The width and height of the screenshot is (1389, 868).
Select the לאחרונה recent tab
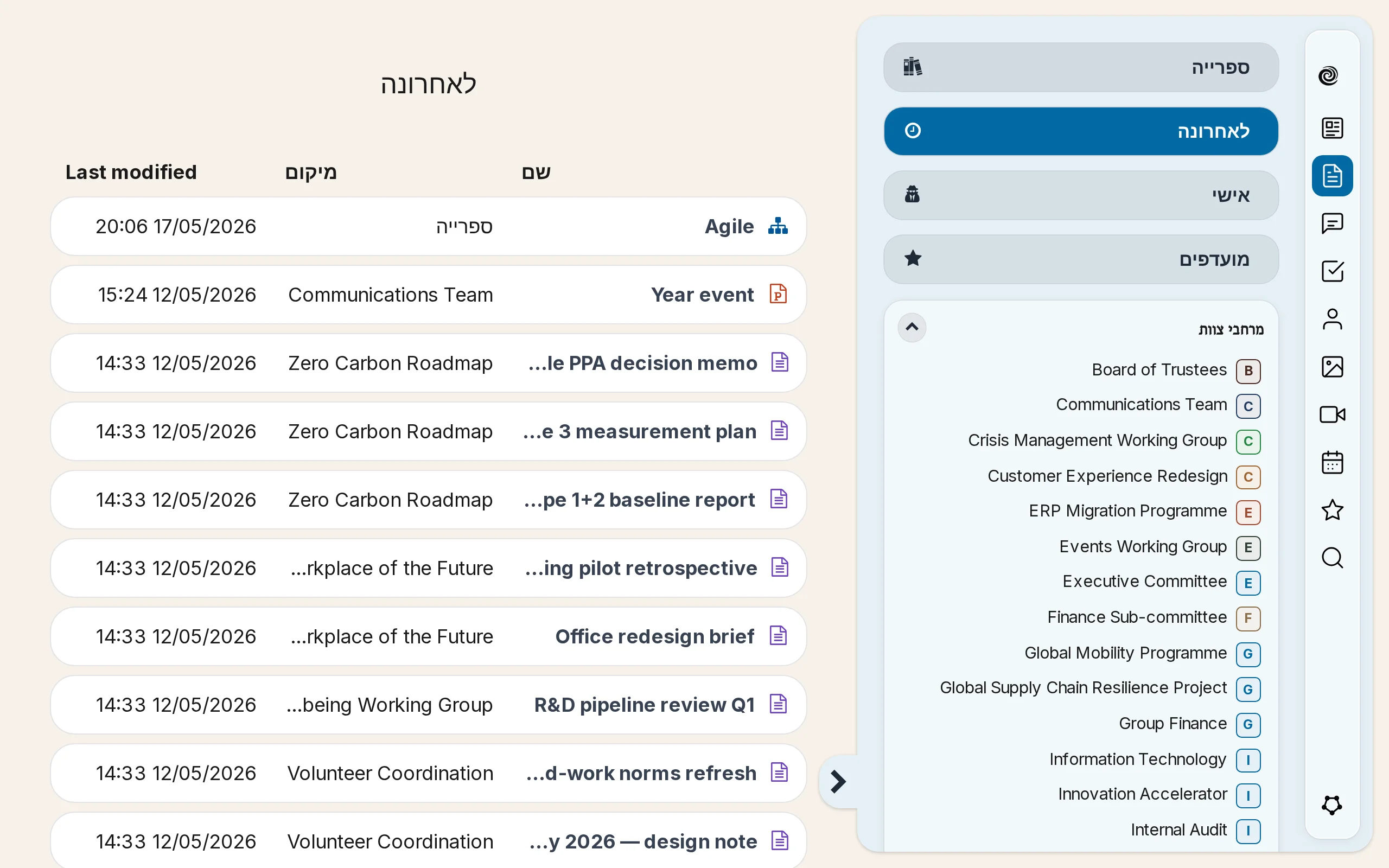pos(1081,131)
